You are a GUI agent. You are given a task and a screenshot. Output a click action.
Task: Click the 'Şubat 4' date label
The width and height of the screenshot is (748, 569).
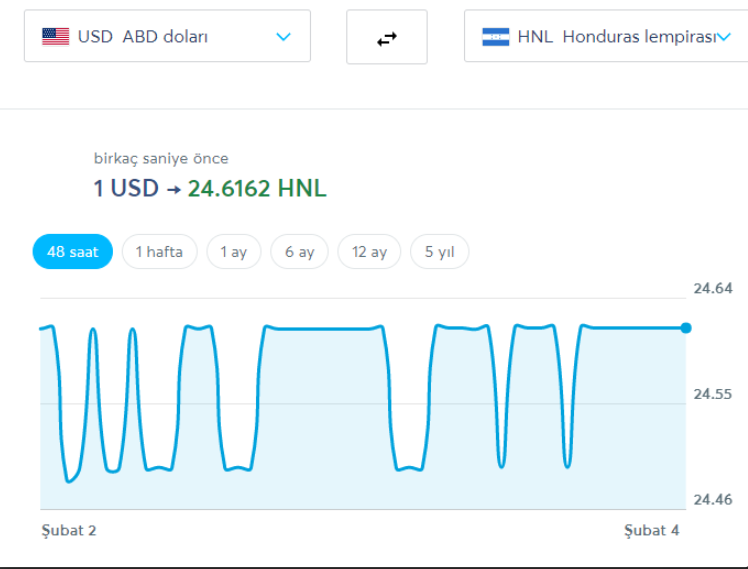(x=651, y=530)
